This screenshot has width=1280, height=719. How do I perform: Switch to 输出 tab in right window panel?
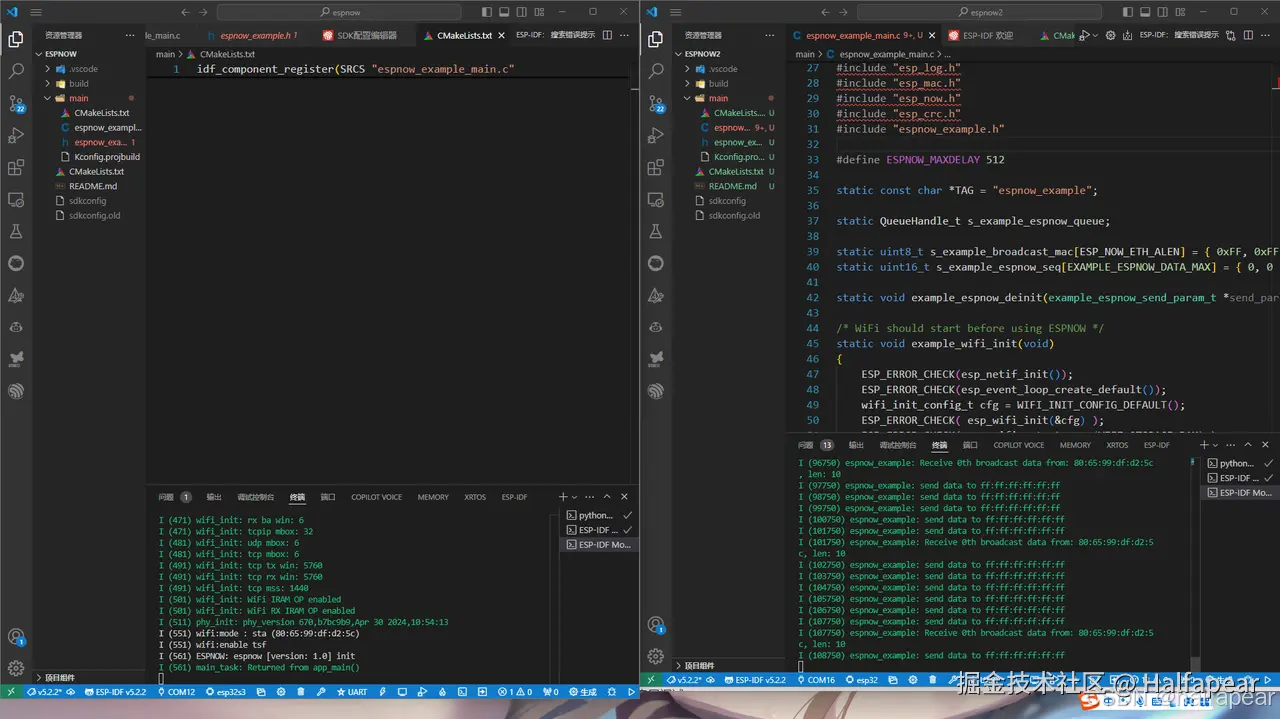[x=856, y=445]
